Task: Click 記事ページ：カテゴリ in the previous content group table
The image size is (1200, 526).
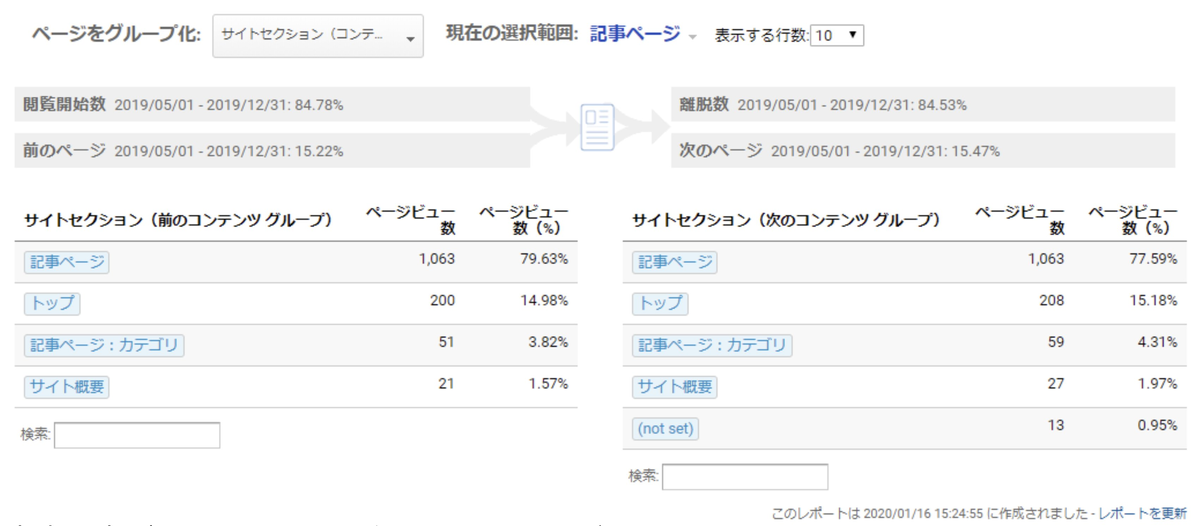Action: click(x=104, y=345)
